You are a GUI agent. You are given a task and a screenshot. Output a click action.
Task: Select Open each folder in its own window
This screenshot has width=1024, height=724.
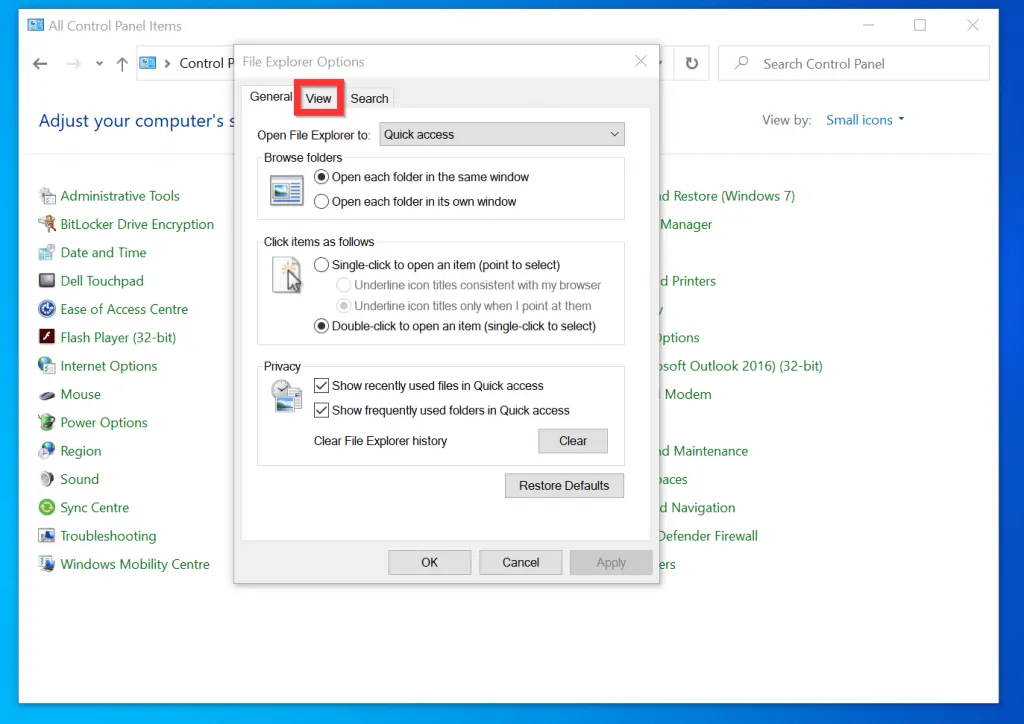click(321, 201)
